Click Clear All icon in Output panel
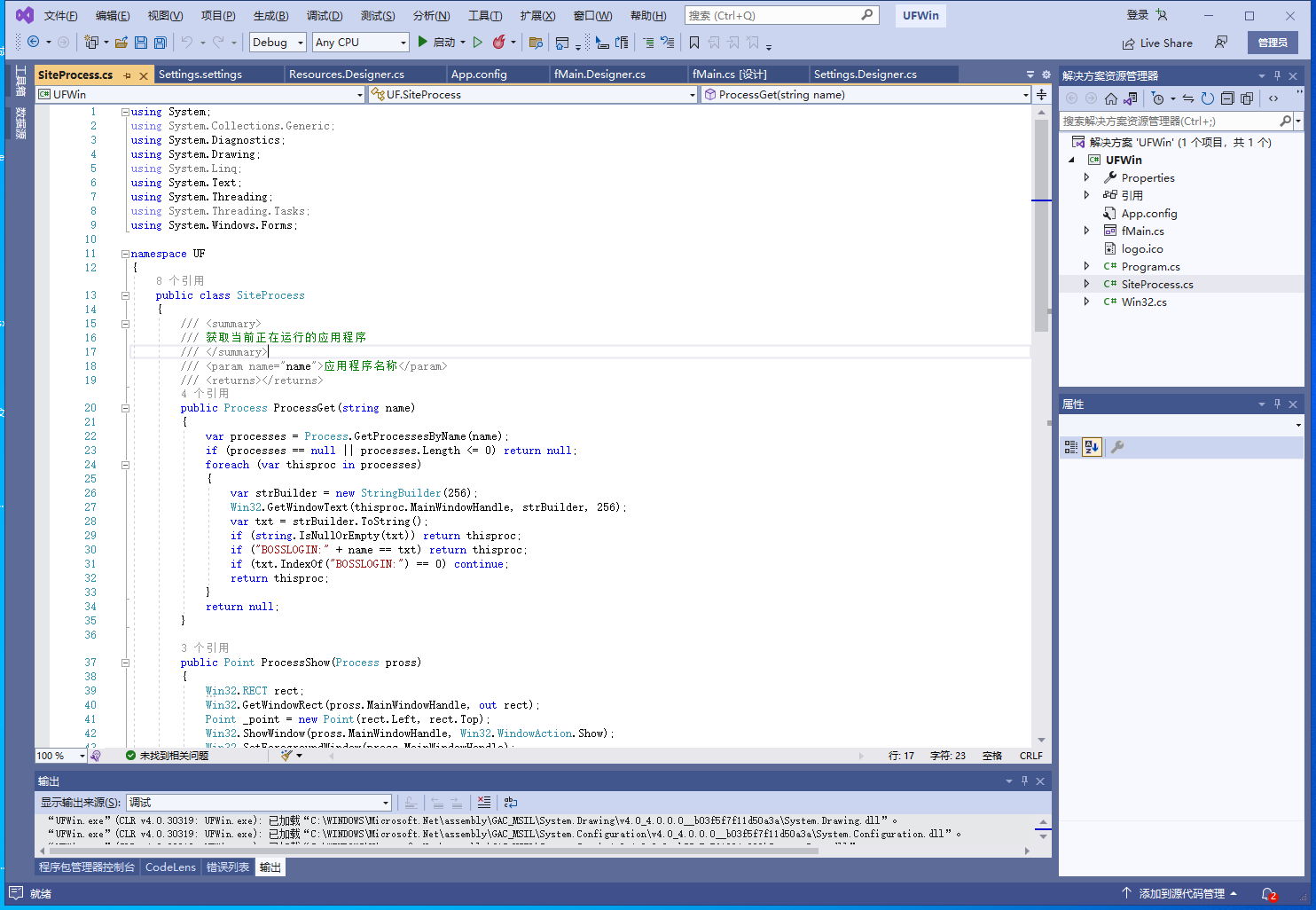This screenshot has height=910, width=1316. click(484, 802)
